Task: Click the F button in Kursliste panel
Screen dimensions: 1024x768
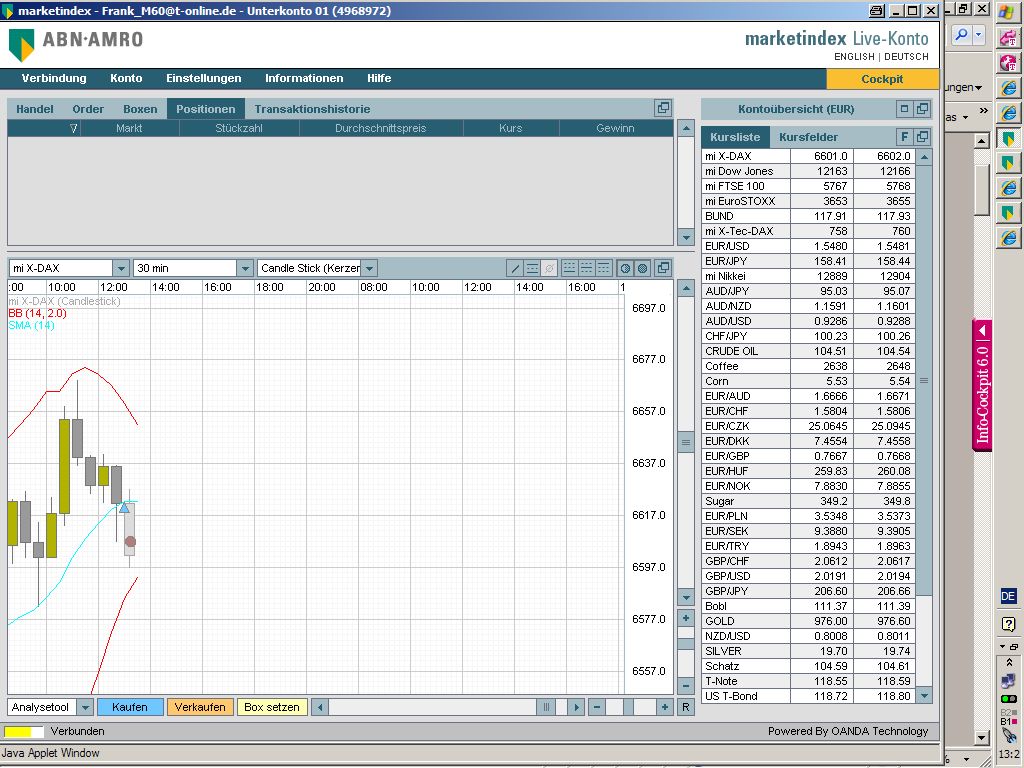Action: (x=904, y=137)
